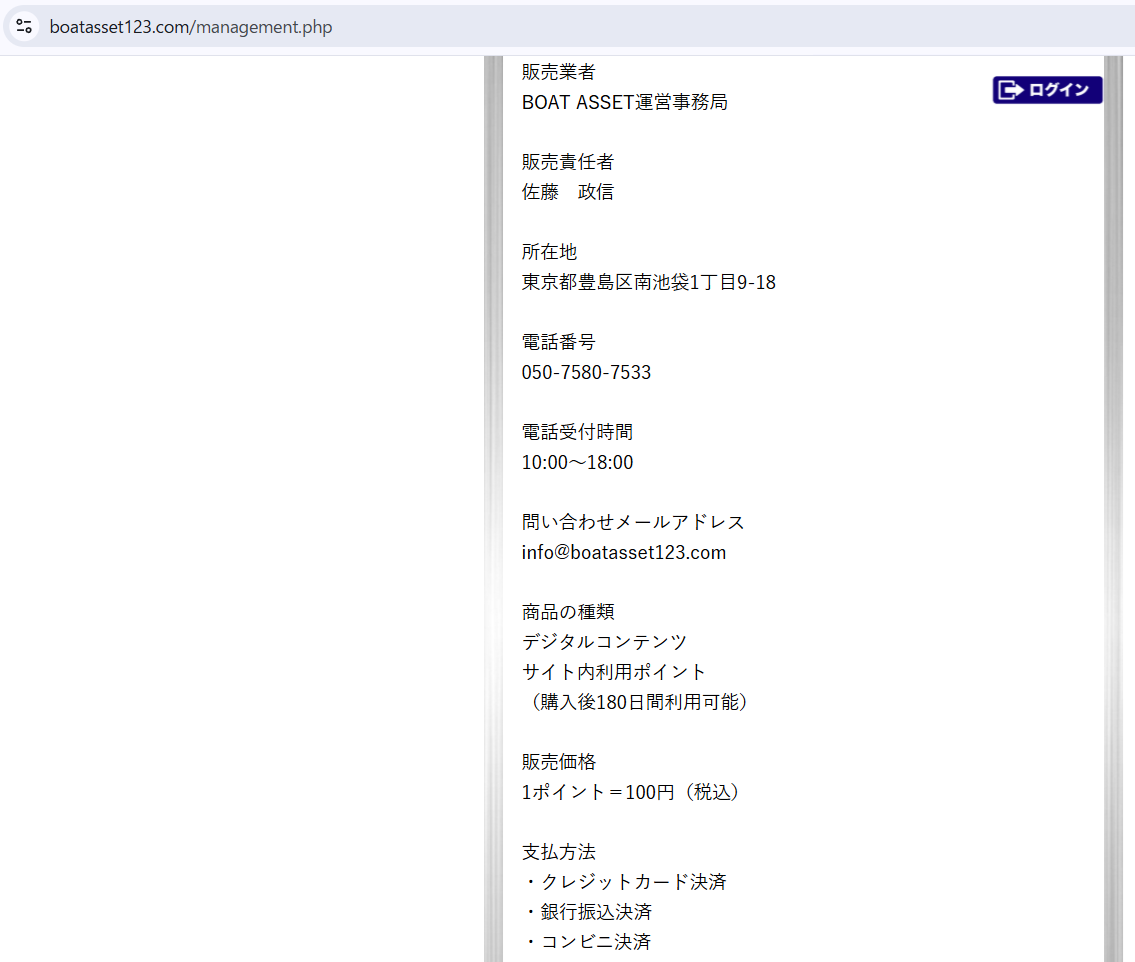The image size is (1135, 962).
Task: Click the 販売業者 heading
Action: point(558,72)
